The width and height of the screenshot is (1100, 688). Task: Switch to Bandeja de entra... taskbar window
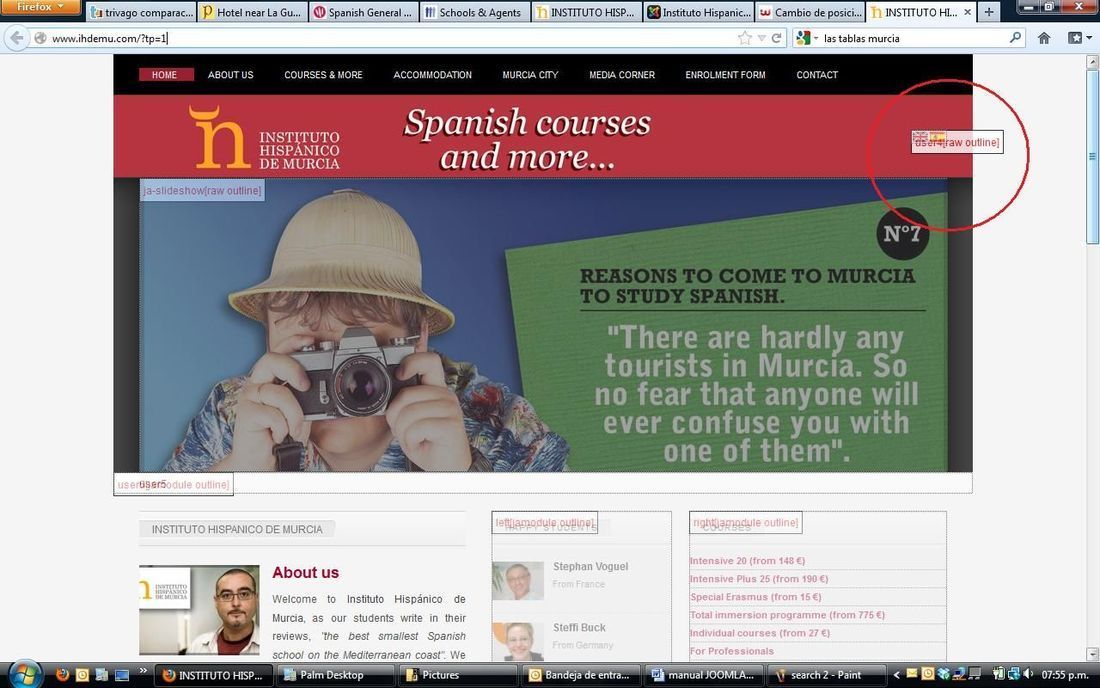point(582,675)
